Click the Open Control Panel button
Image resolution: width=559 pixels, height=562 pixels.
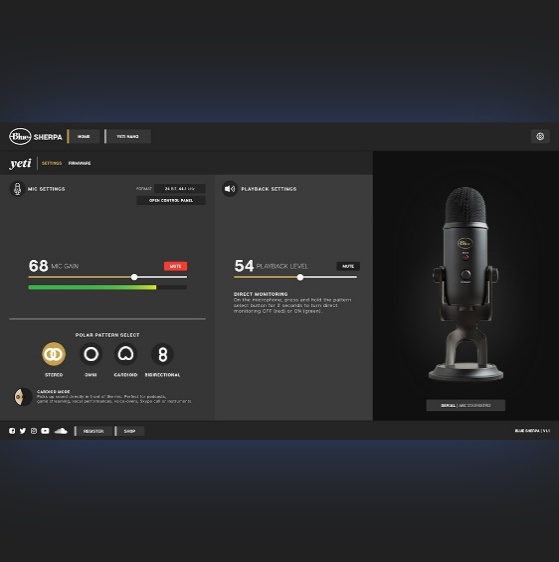point(171,200)
